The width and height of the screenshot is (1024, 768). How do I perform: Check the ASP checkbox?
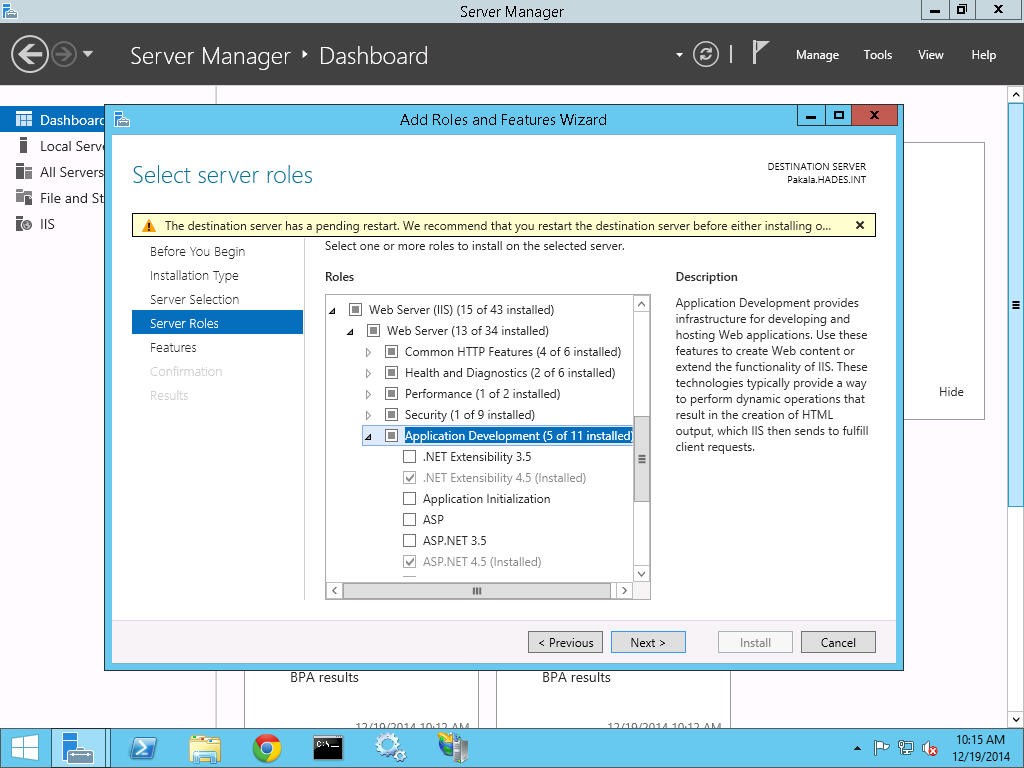409,519
